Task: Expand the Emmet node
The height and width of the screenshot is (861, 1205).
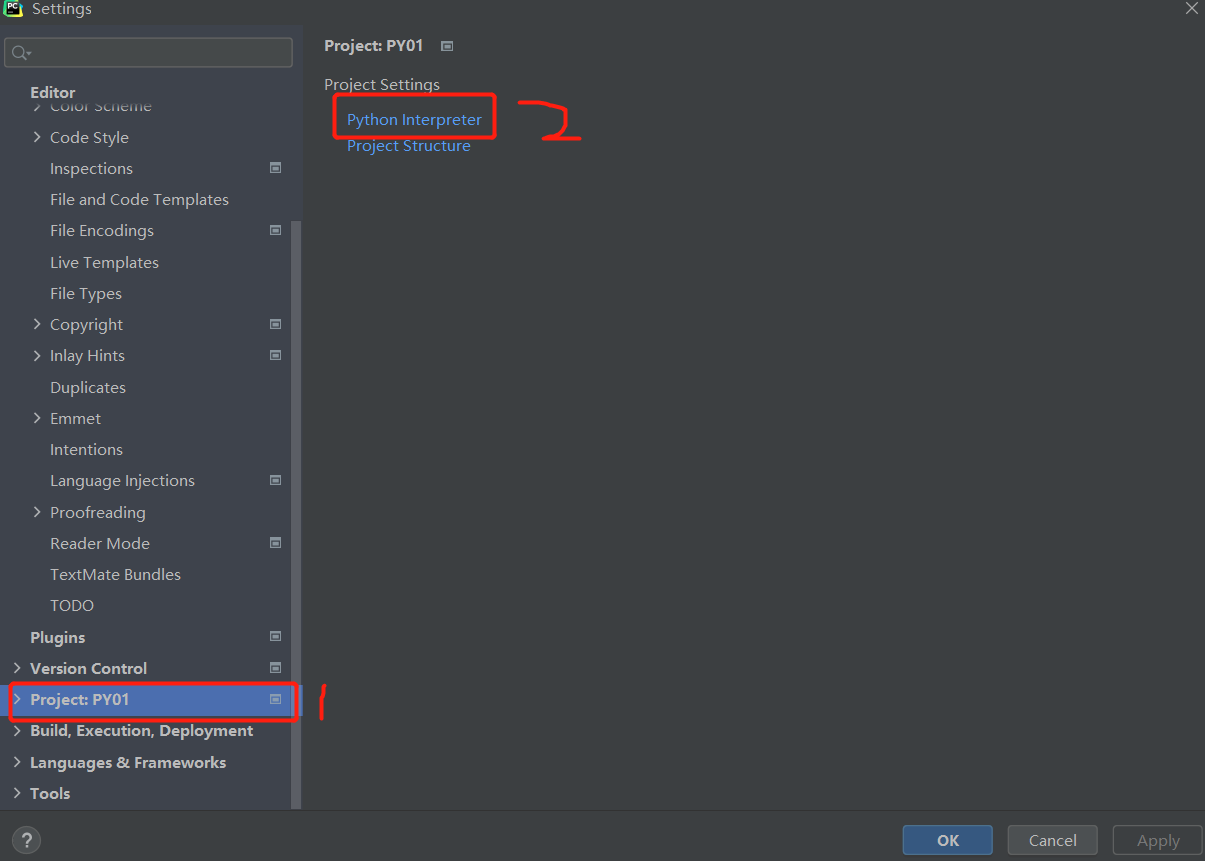Action: click(x=37, y=418)
